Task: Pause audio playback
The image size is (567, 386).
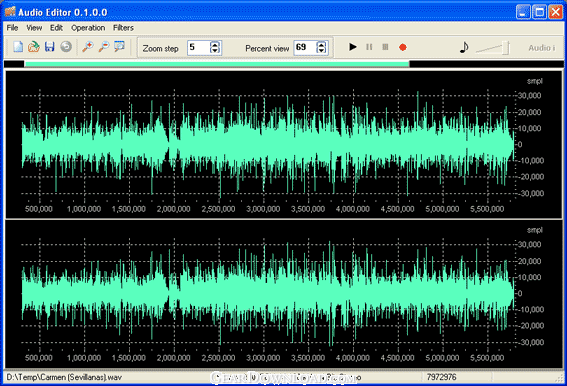Action: point(369,47)
